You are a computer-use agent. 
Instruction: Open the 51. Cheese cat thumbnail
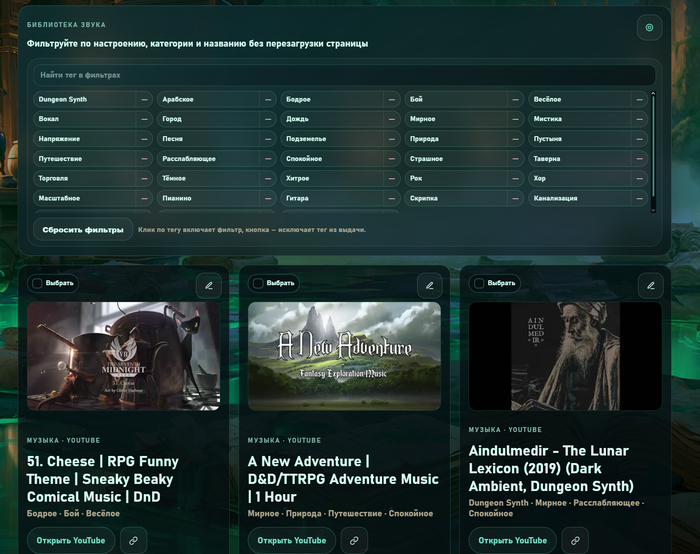point(124,356)
